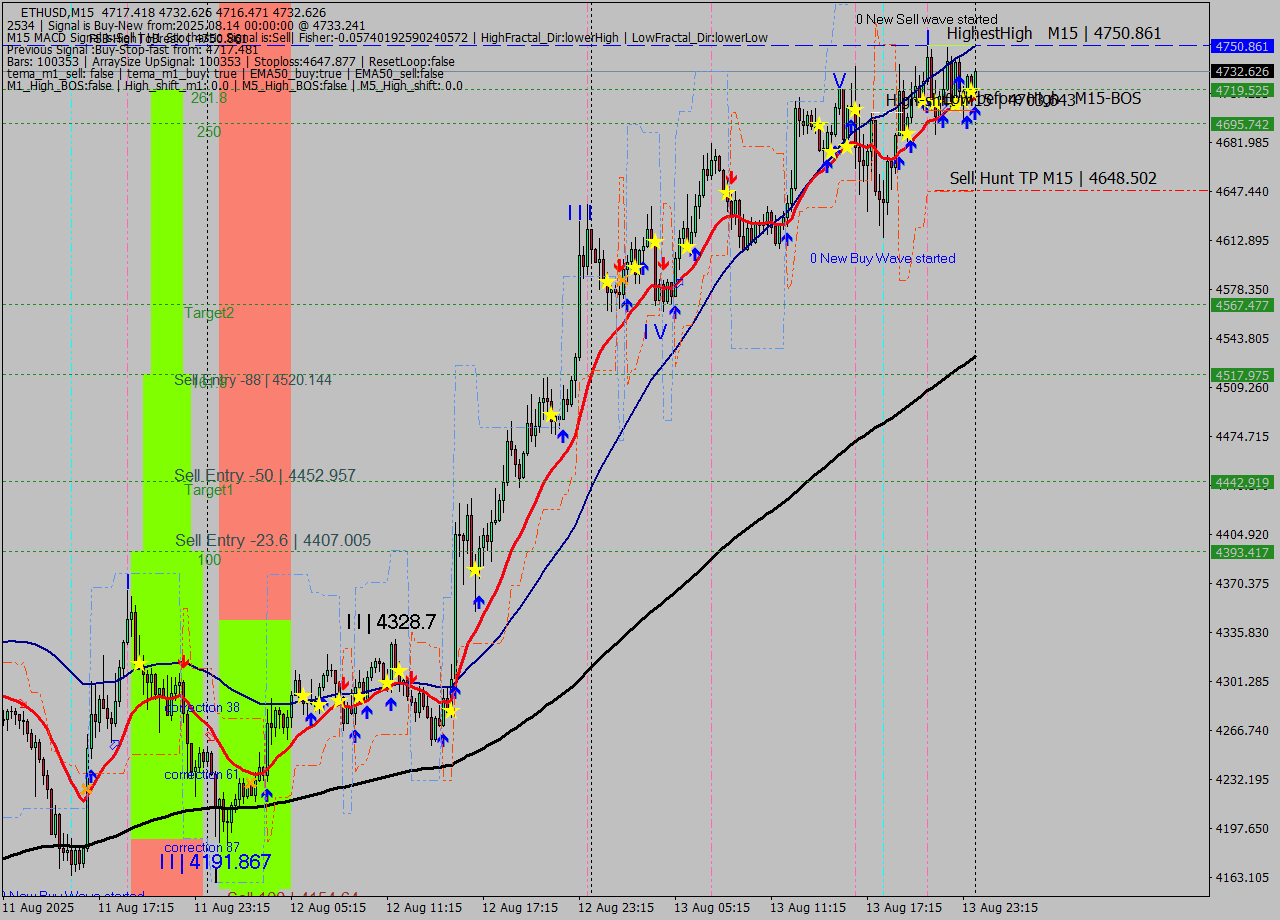
Task: Select the blue up arrow under '0 New Buy Wave started'
Action: click(787, 236)
